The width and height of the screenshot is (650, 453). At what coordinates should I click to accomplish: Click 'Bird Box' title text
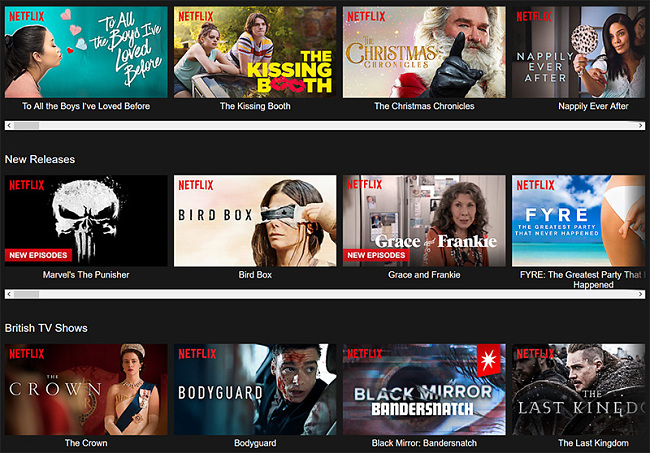pos(255,275)
